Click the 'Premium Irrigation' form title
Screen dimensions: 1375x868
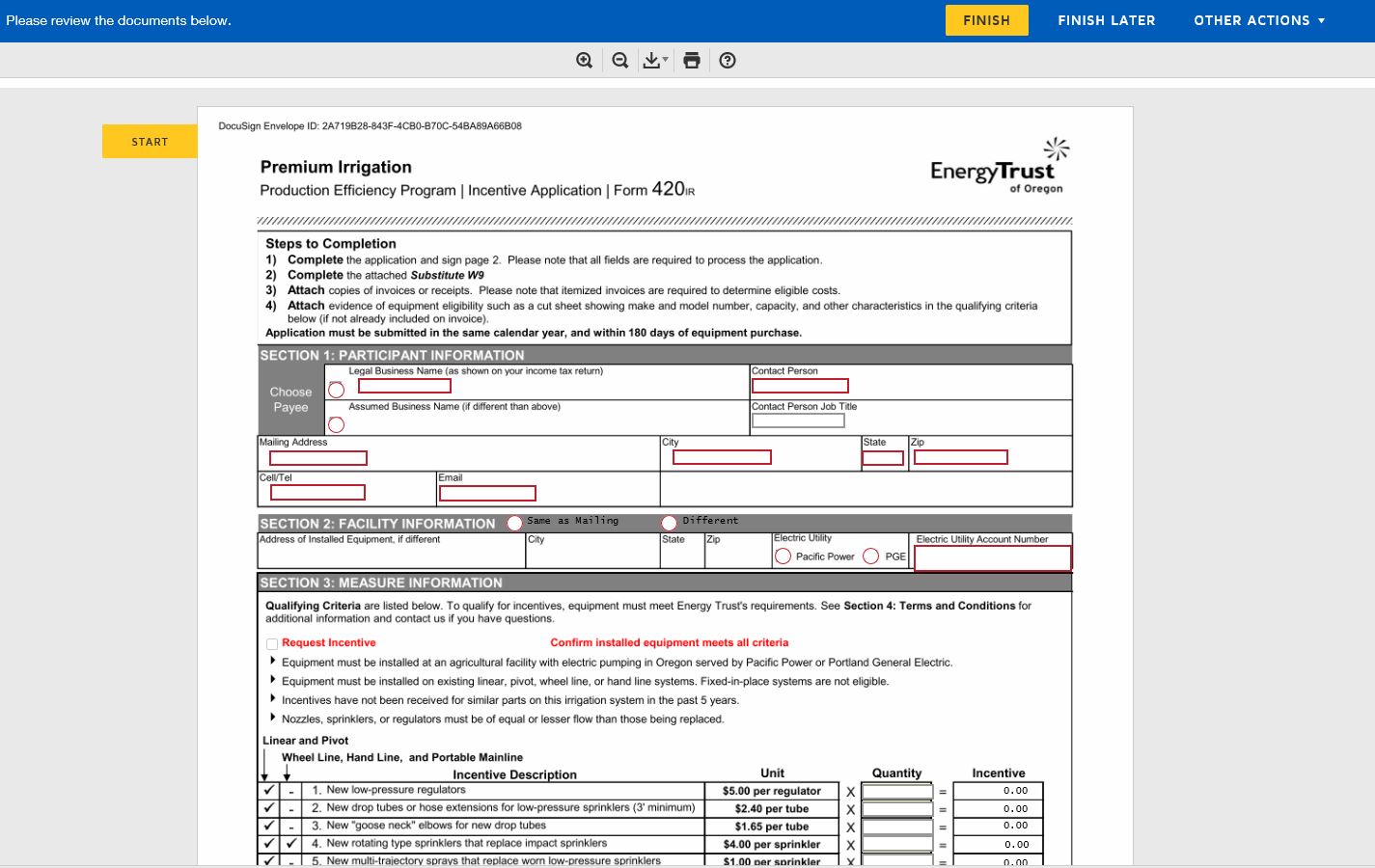coord(336,167)
